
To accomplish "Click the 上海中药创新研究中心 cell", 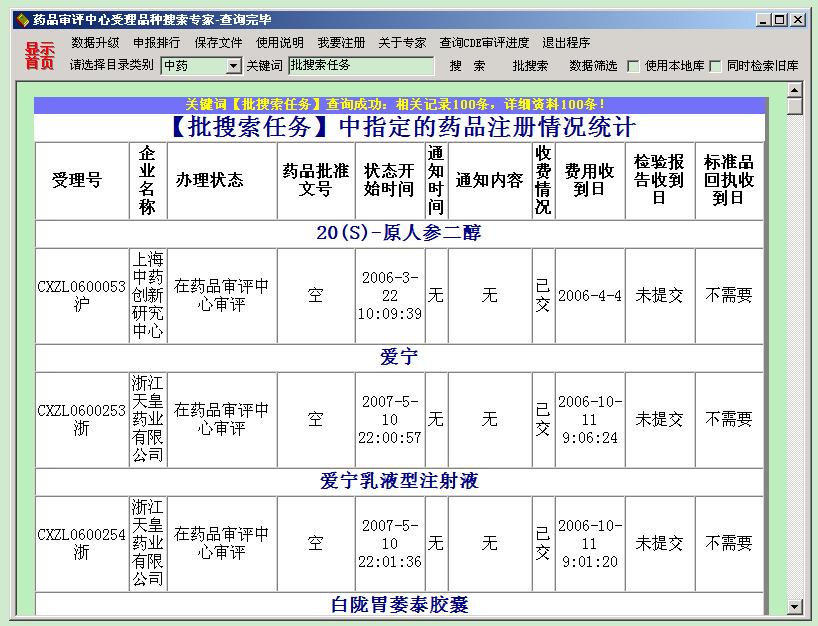I will coord(148,295).
